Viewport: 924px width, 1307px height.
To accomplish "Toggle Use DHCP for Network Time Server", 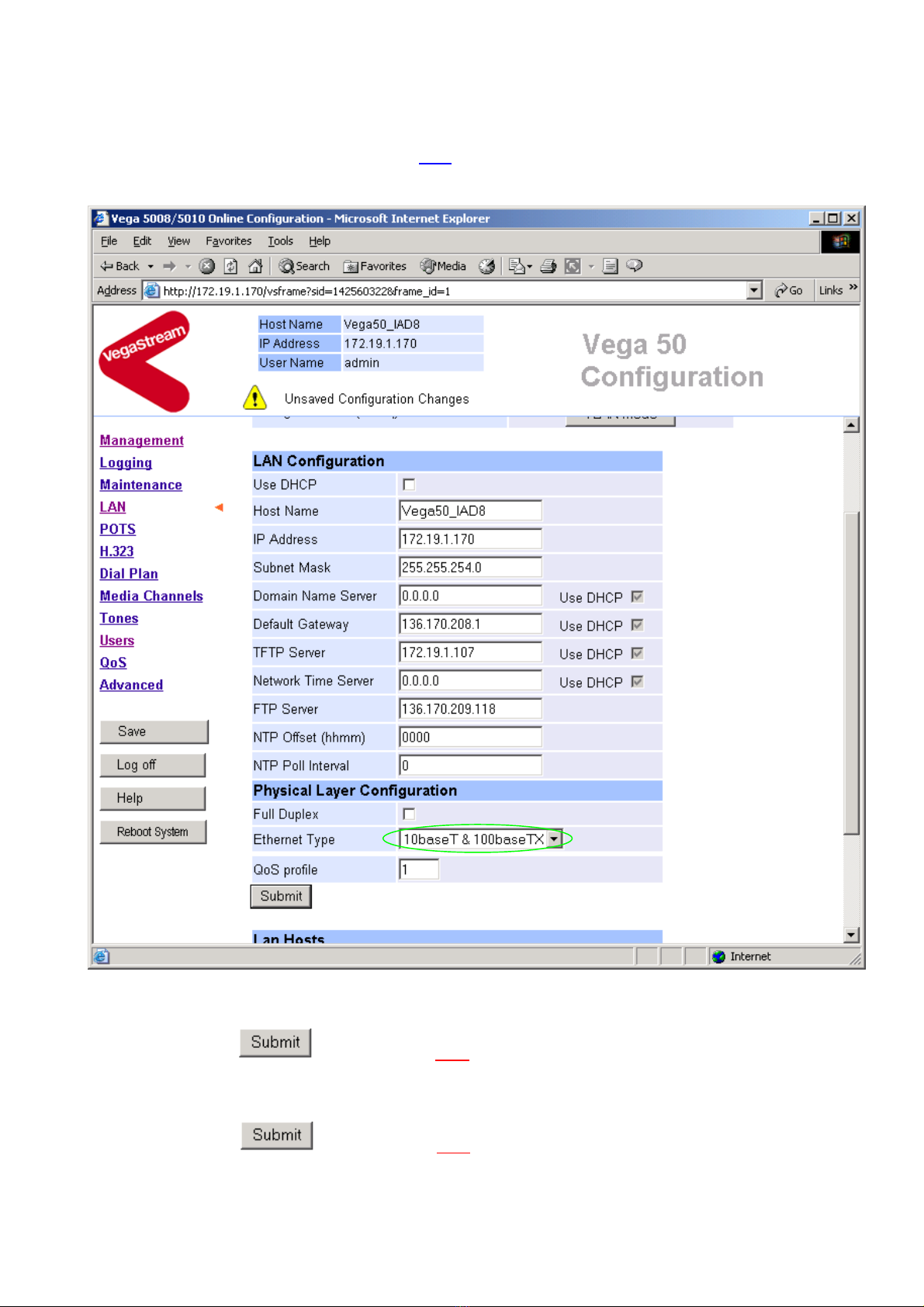I will [x=638, y=682].
